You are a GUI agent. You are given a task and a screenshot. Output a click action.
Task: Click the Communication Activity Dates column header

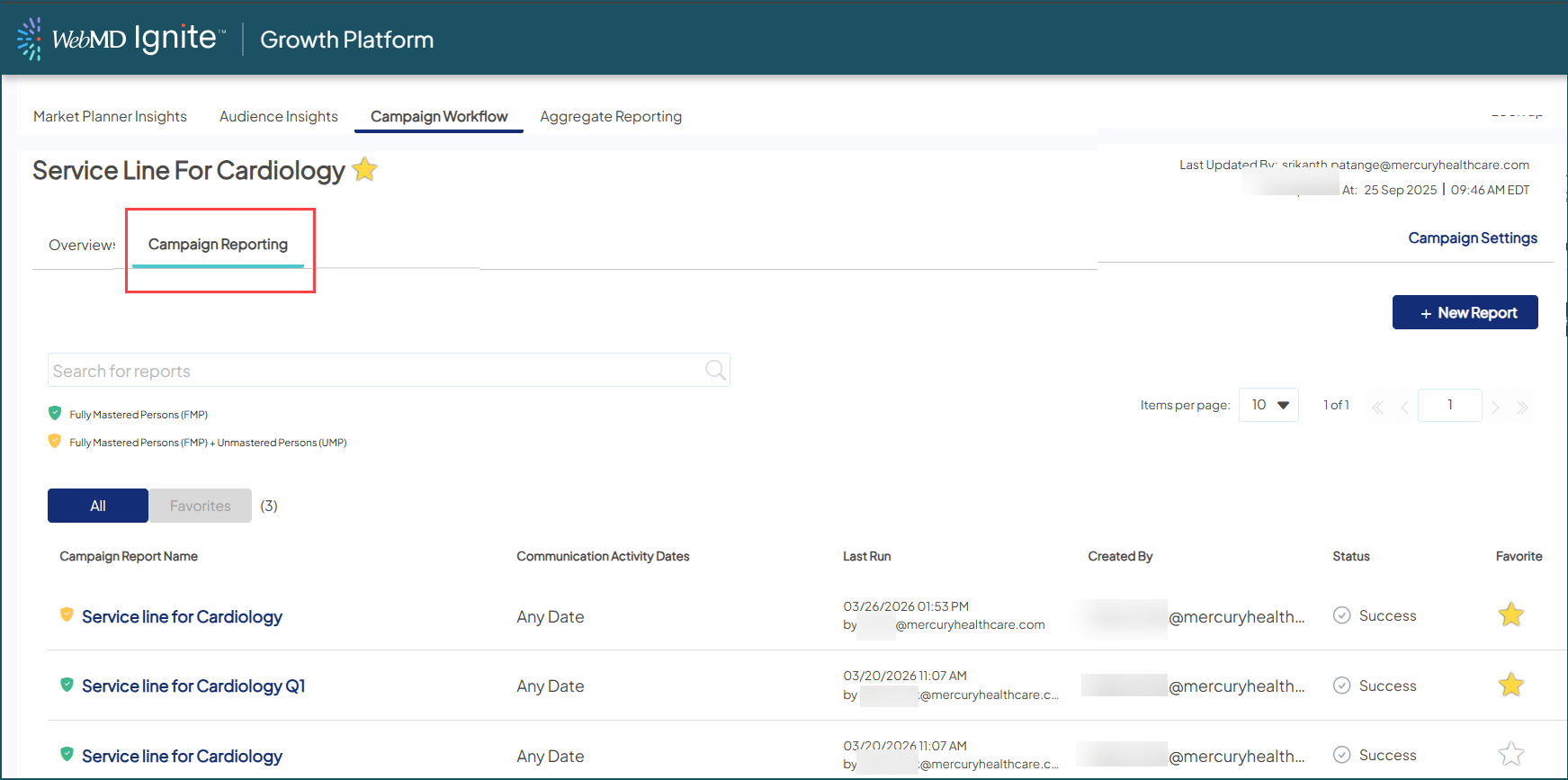(x=603, y=556)
